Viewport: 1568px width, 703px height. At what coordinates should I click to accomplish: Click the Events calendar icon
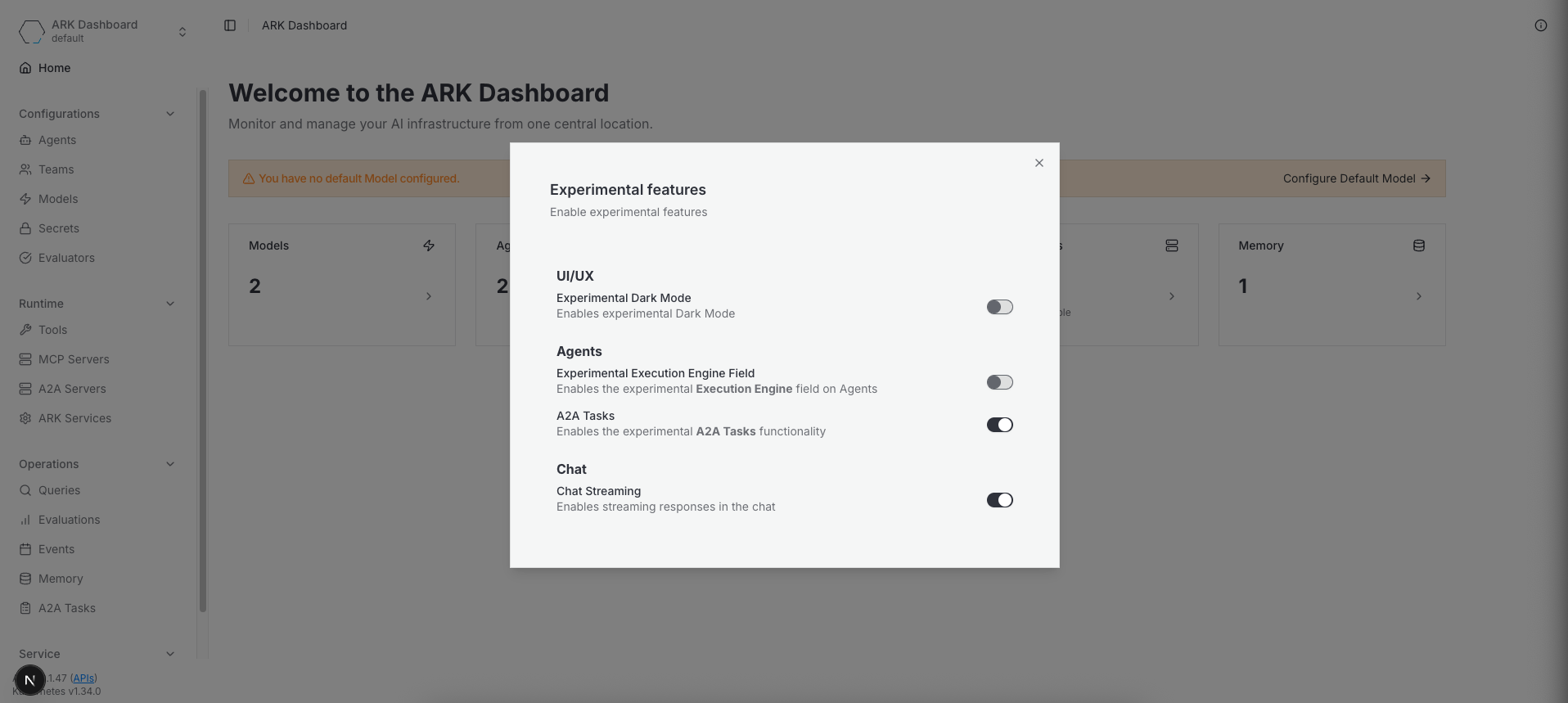(x=25, y=549)
